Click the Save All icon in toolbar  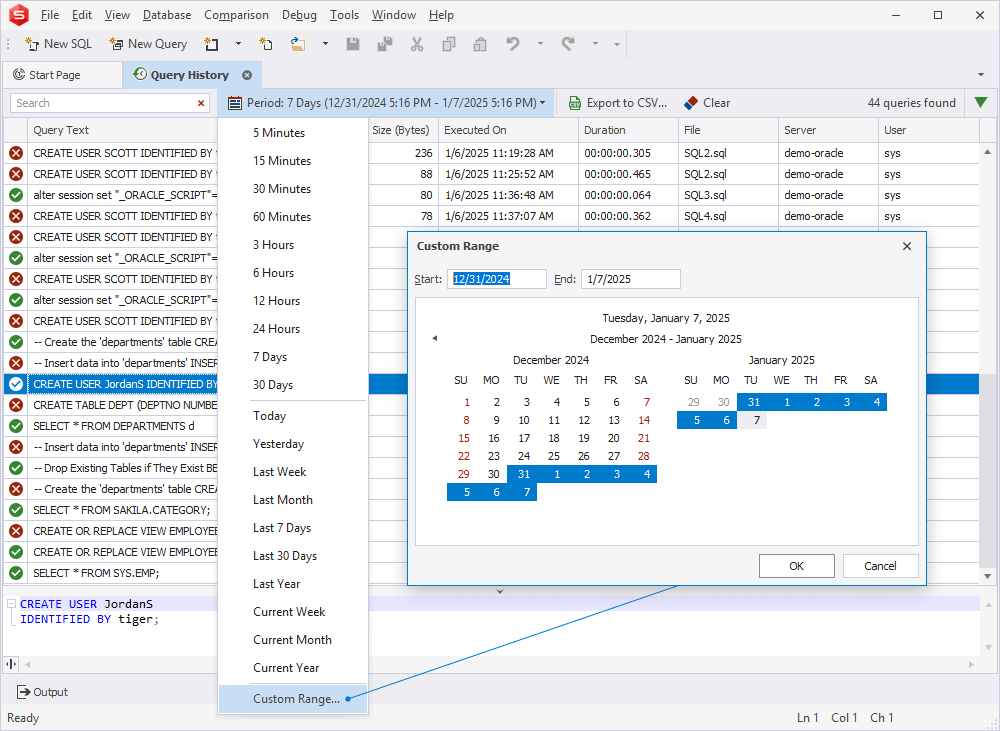pyautogui.click(x=385, y=44)
